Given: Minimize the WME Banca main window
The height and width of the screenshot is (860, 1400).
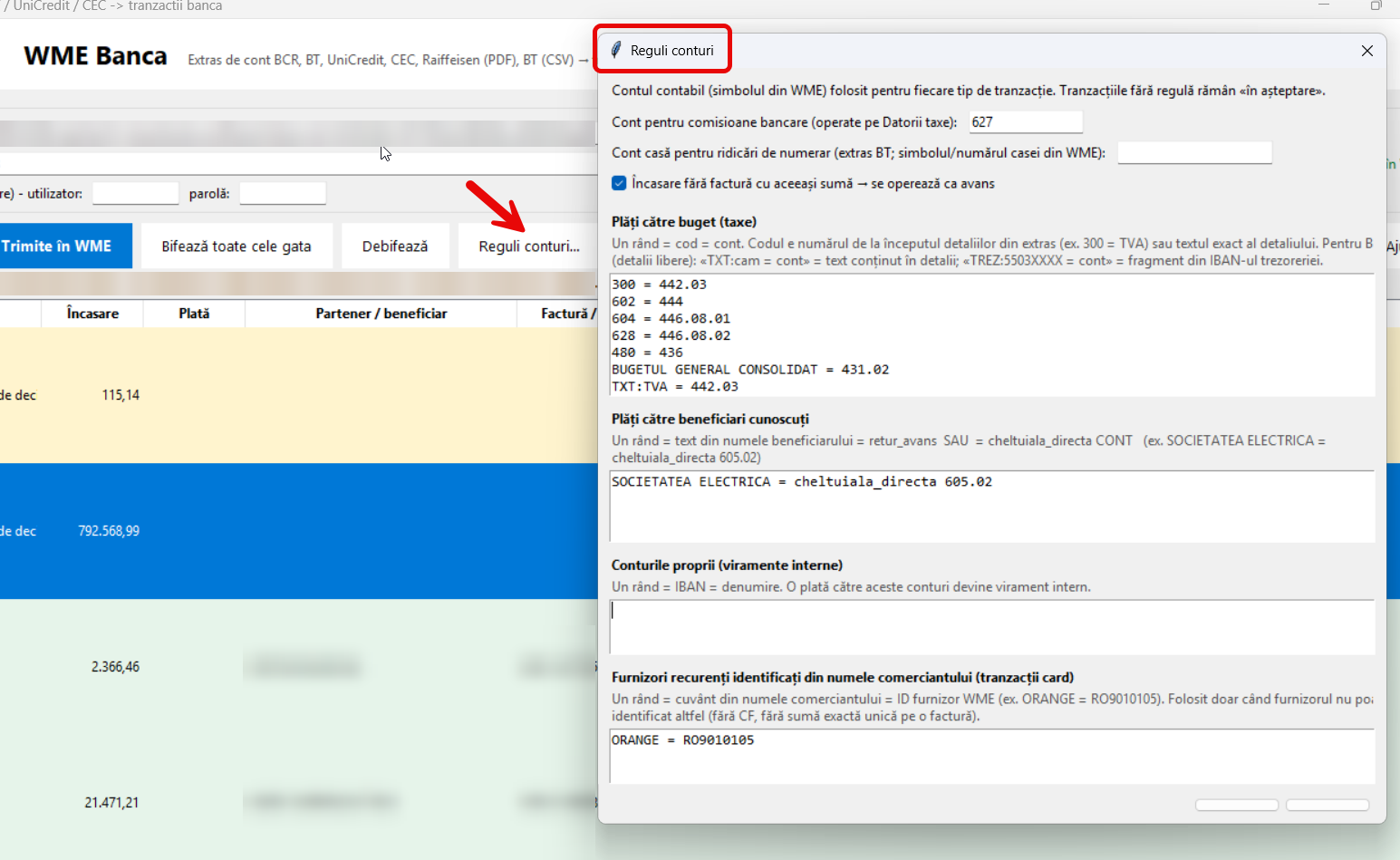Looking at the screenshot, I should pos(1324,5).
